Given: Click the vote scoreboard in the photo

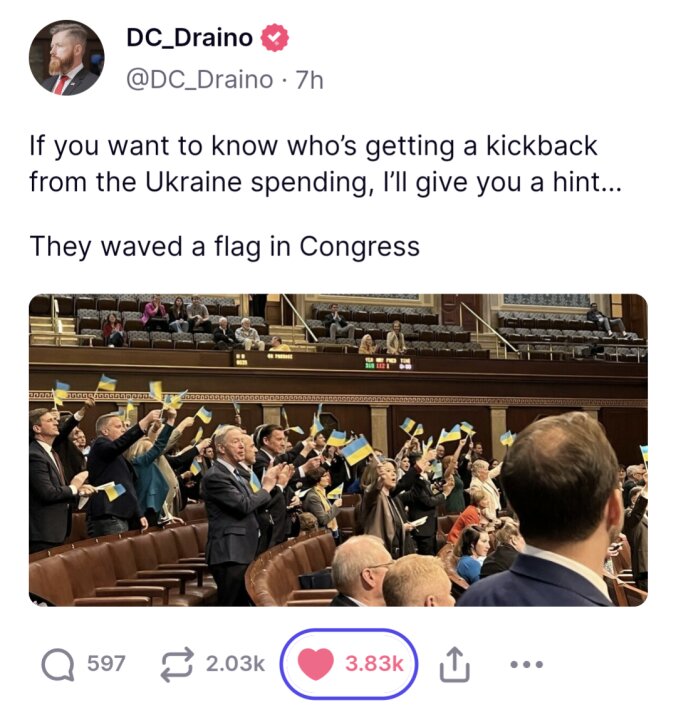Looking at the screenshot, I should 388,363.
